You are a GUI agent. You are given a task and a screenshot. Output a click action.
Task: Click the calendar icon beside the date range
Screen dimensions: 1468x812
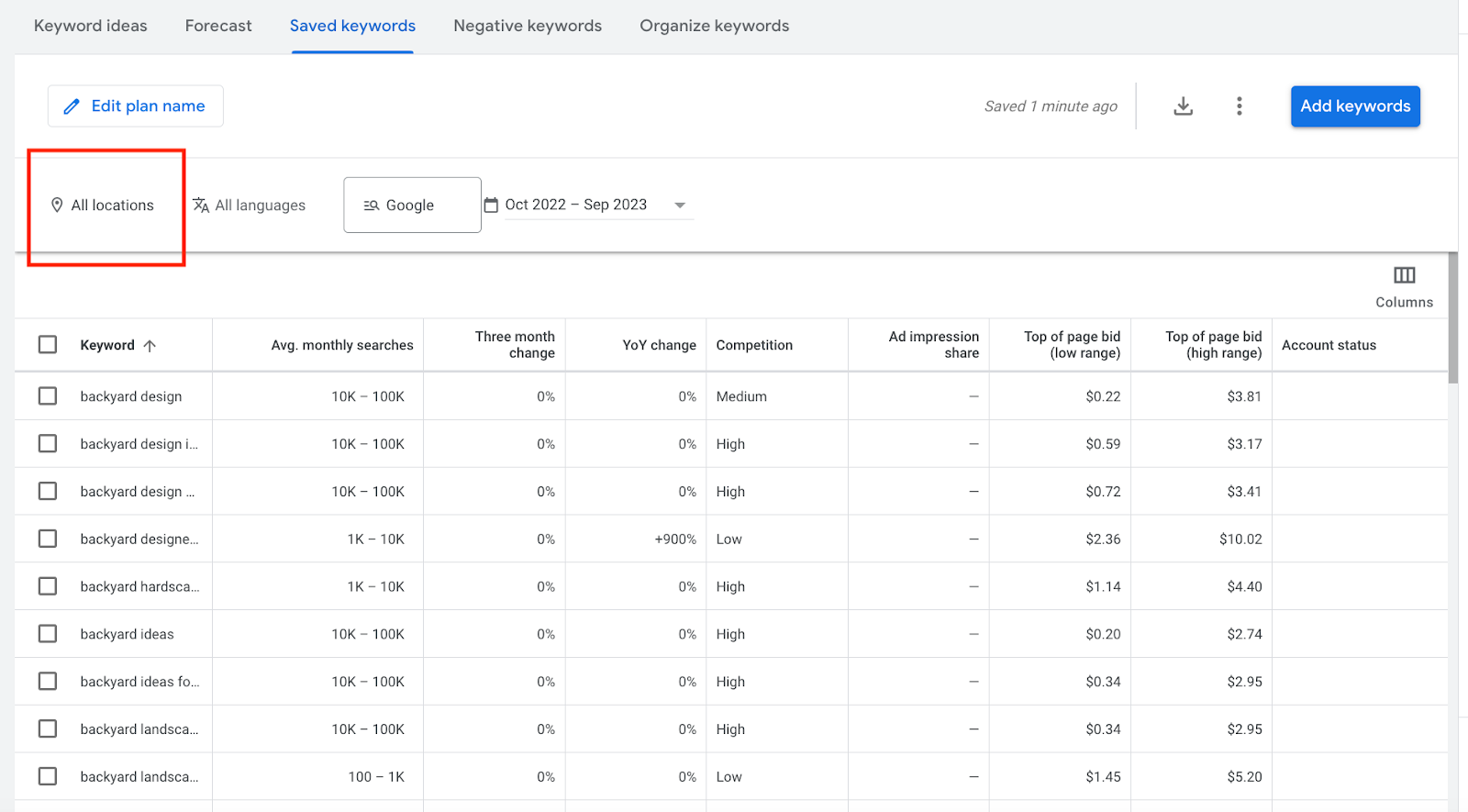491,205
